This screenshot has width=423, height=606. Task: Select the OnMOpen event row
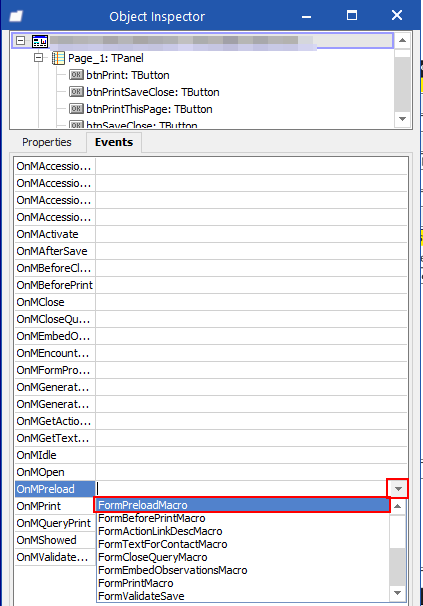[x=211, y=472]
